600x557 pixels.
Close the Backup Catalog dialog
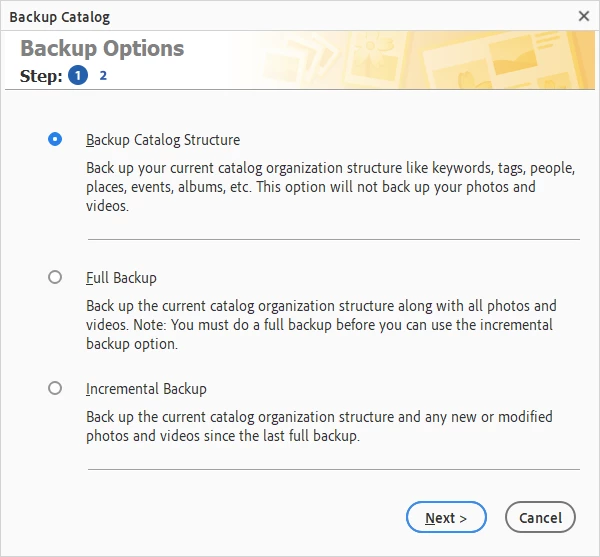584,16
